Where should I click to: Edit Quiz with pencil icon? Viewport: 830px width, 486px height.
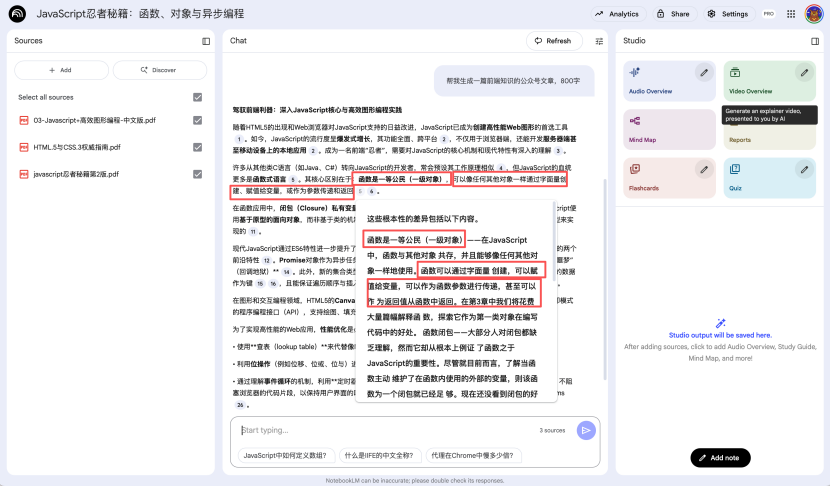(x=804, y=170)
